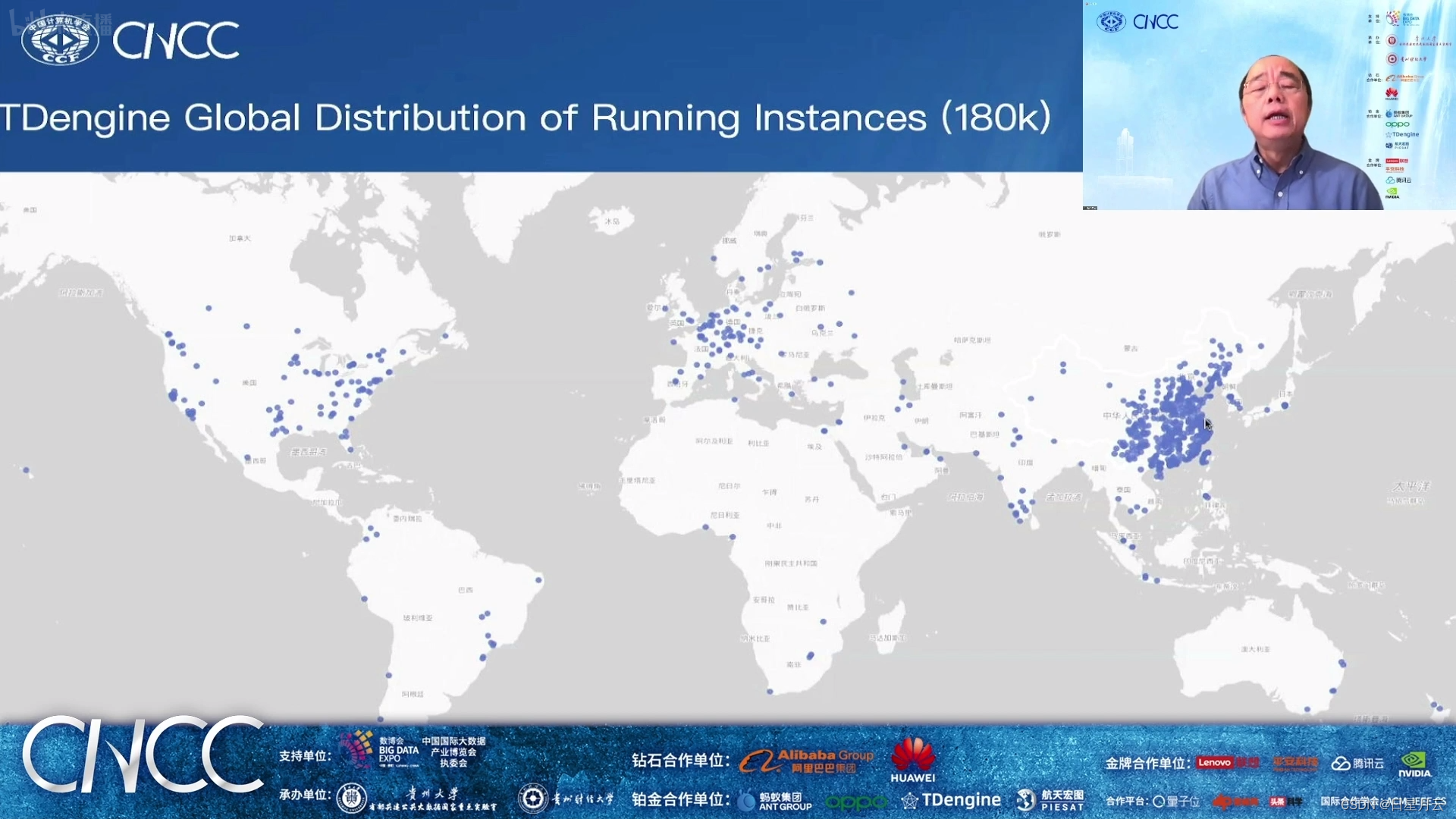Click the CCF circular emblem logo

[60, 40]
